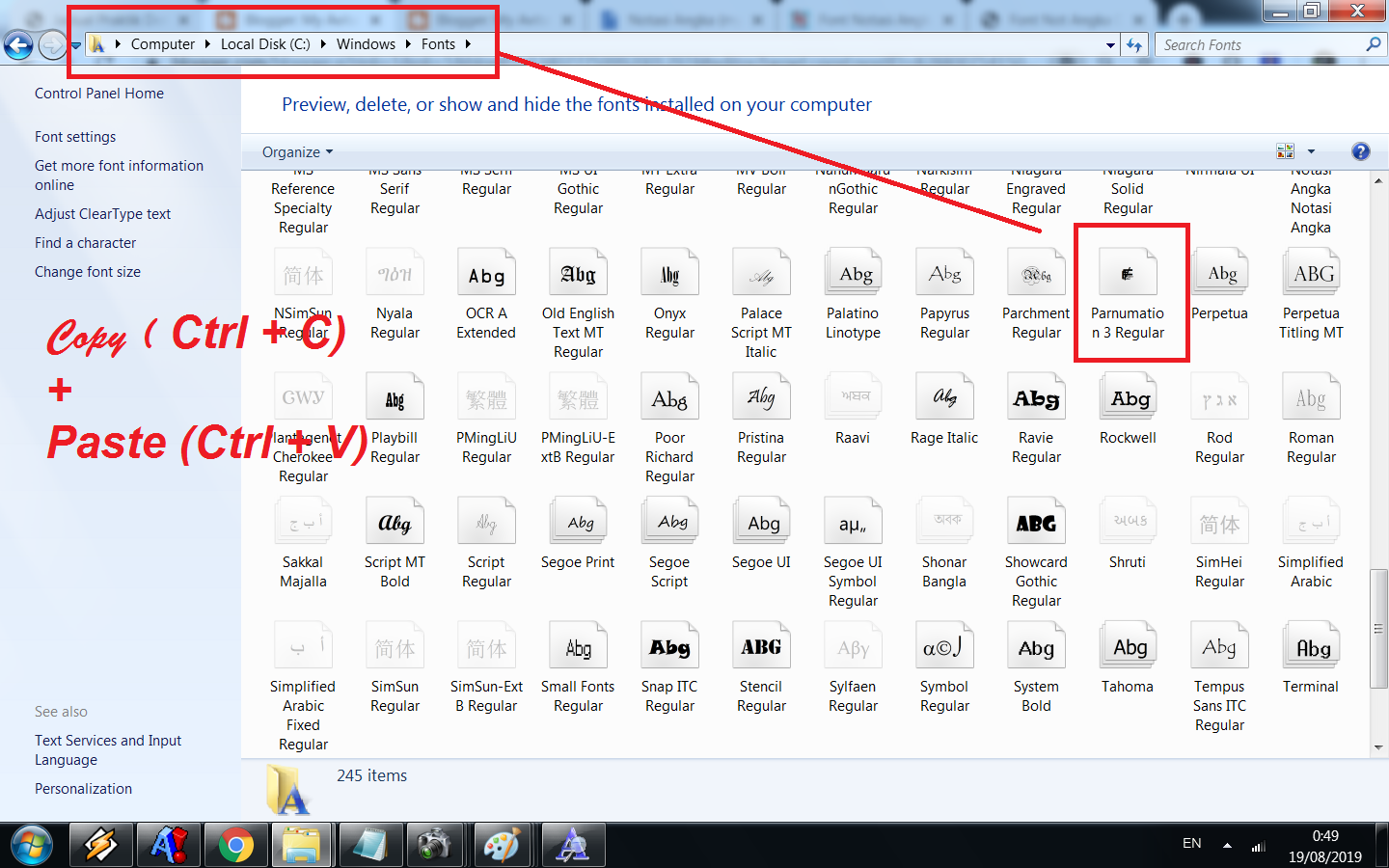1389x868 pixels.
Task: Open Text Services and Input Language
Action: (108, 750)
